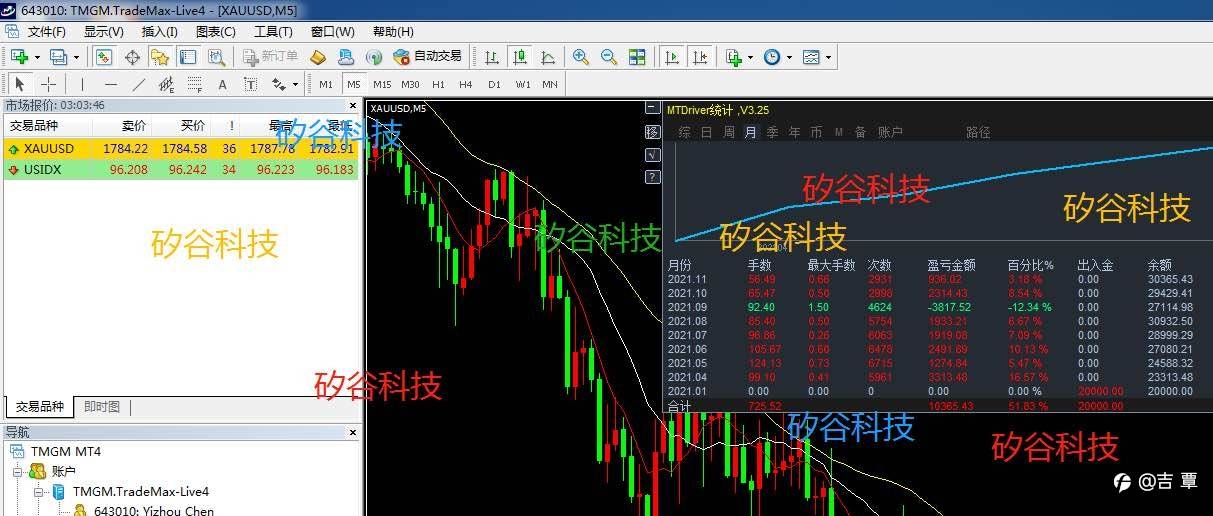Open the 插入(I) menu

[x=159, y=32]
